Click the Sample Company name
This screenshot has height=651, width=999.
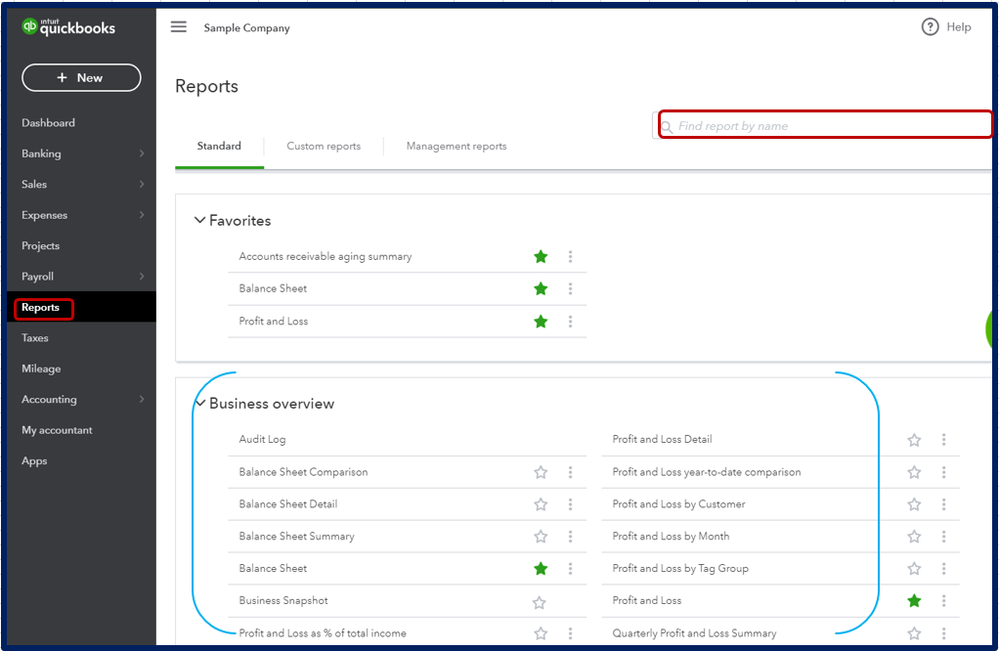247,28
